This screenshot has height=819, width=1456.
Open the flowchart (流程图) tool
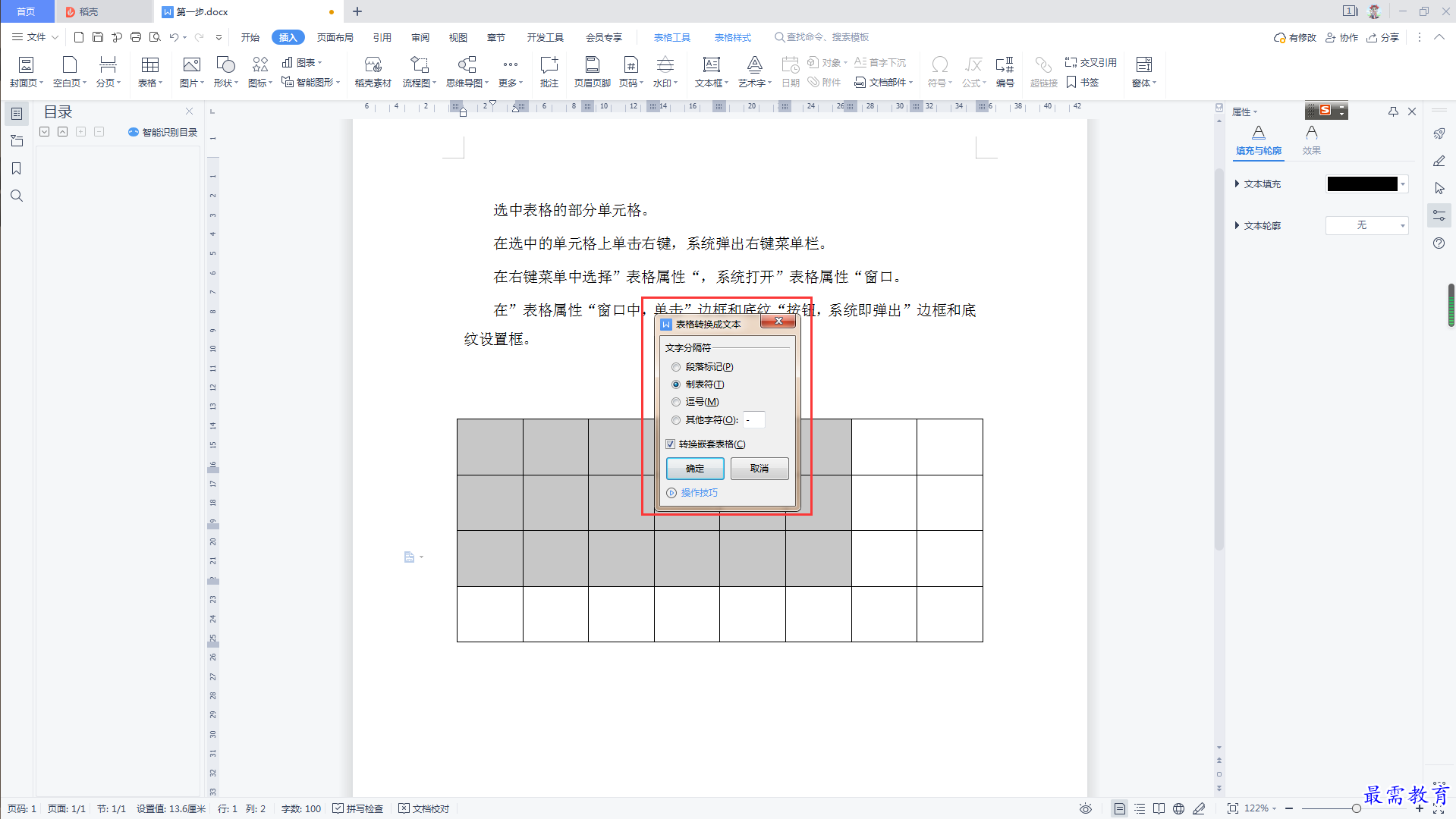420,72
